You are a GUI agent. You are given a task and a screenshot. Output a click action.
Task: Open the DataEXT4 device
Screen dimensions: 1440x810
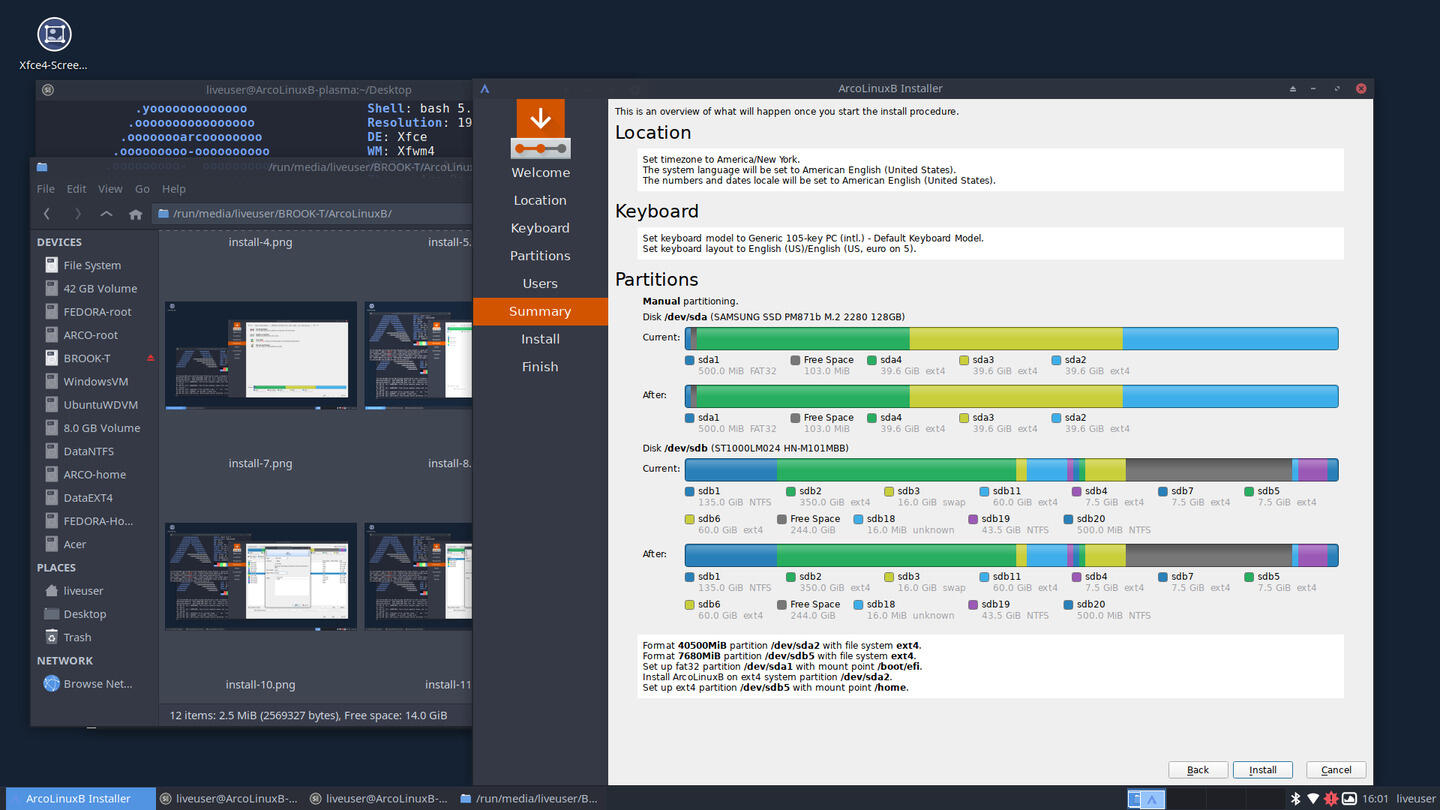(92, 497)
